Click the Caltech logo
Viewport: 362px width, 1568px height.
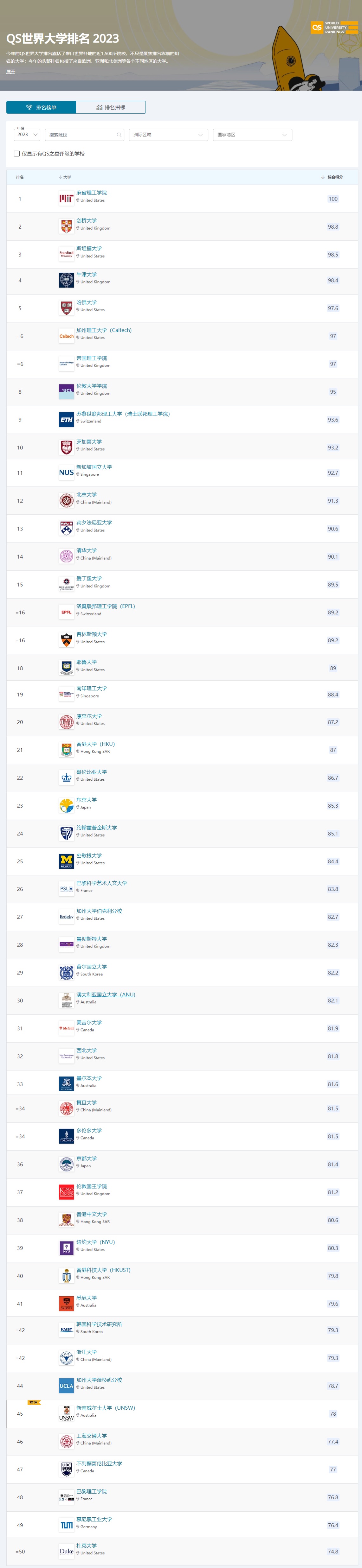pos(66,336)
